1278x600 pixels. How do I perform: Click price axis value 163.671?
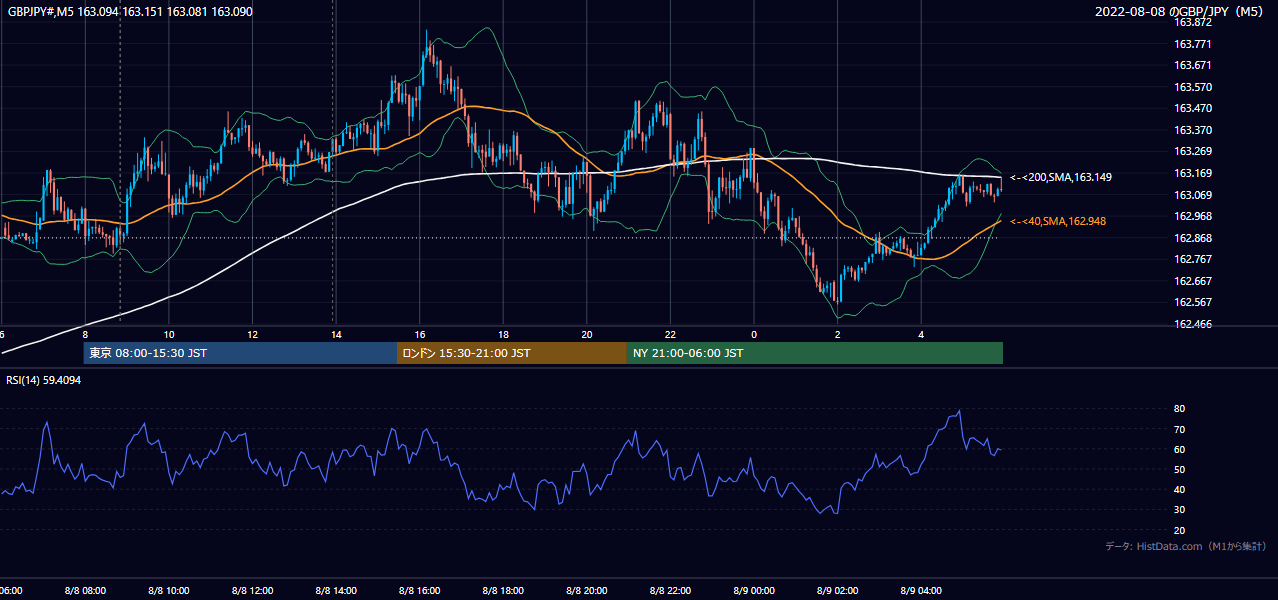tap(1193, 65)
